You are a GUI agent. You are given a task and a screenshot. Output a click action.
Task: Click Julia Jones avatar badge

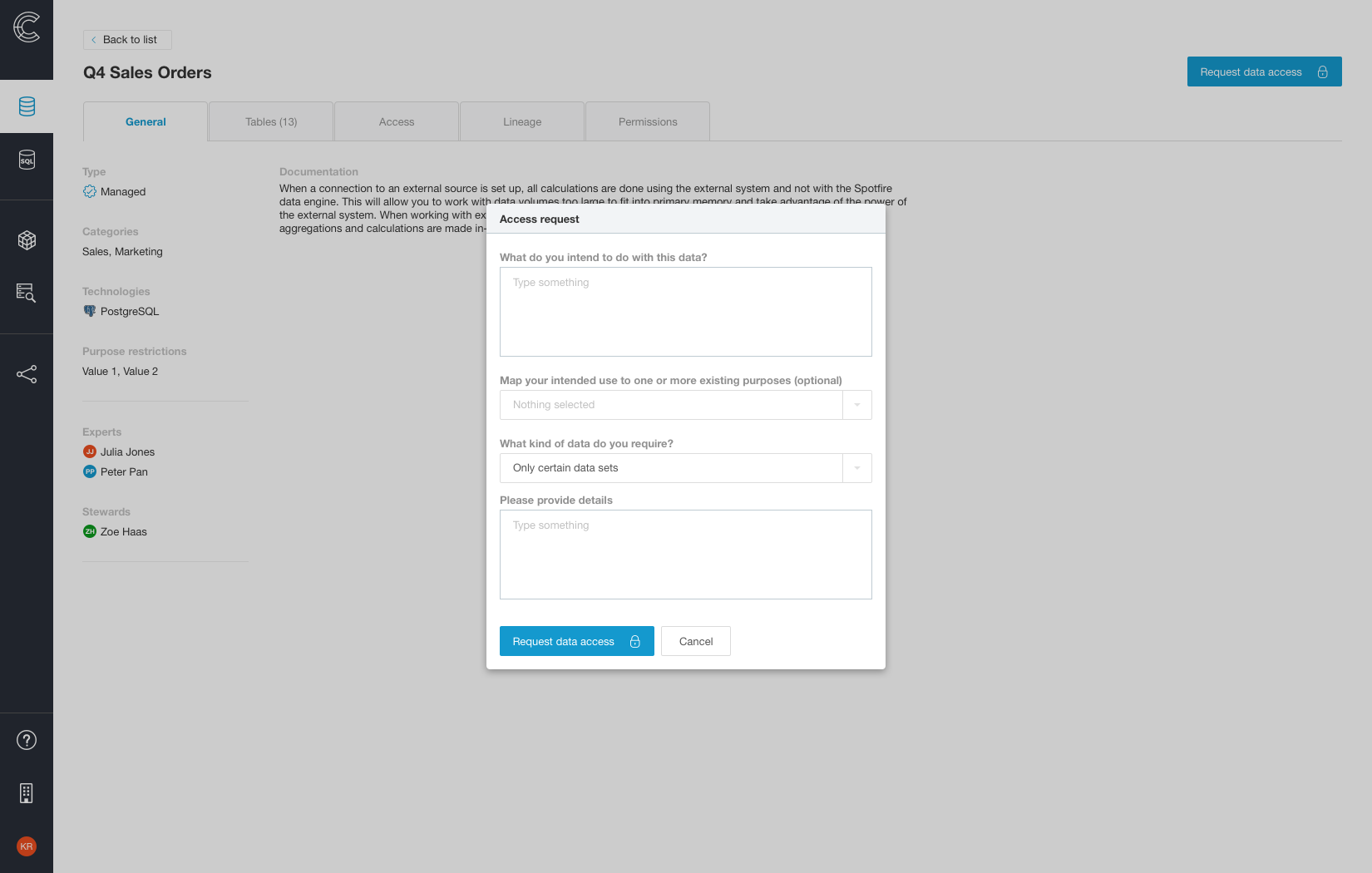(90, 451)
